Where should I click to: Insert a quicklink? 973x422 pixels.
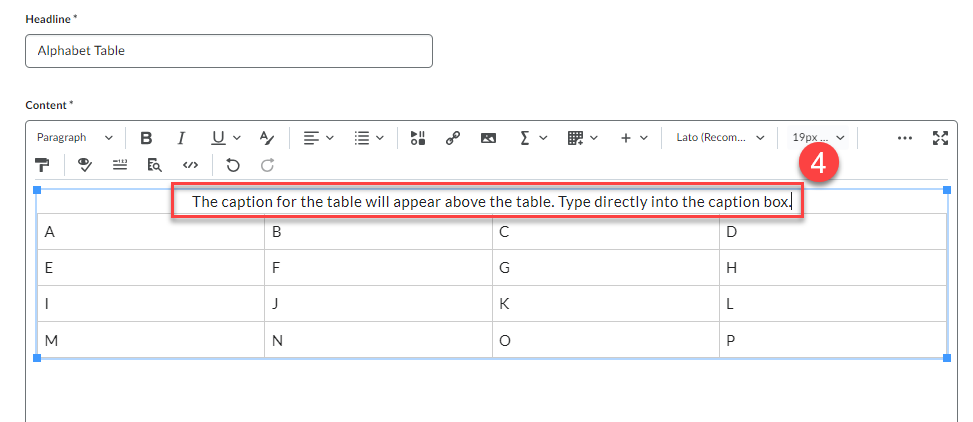453,138
